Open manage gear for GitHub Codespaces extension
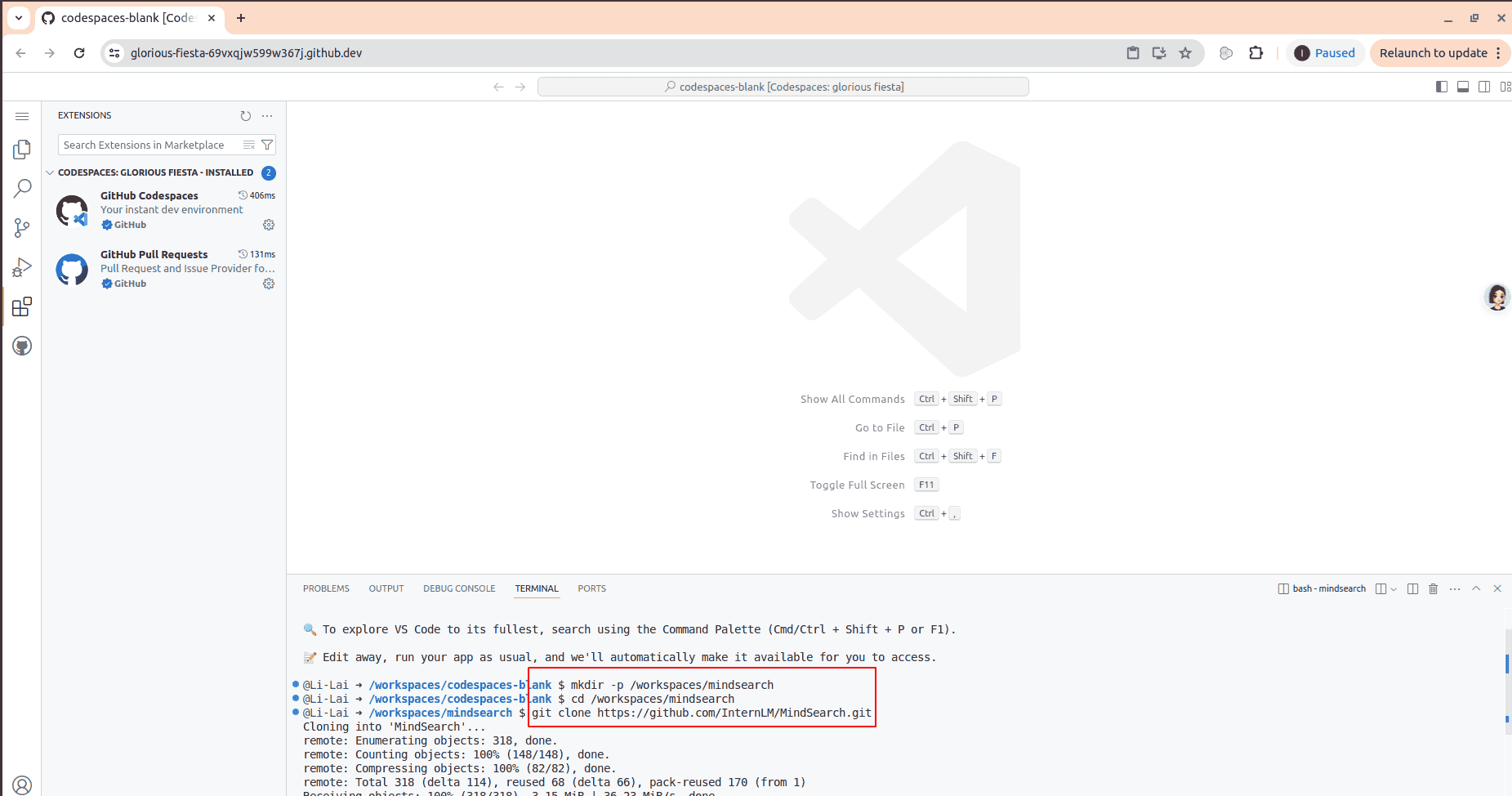This screenshot has width=1512, height=796. click(269, 225)
